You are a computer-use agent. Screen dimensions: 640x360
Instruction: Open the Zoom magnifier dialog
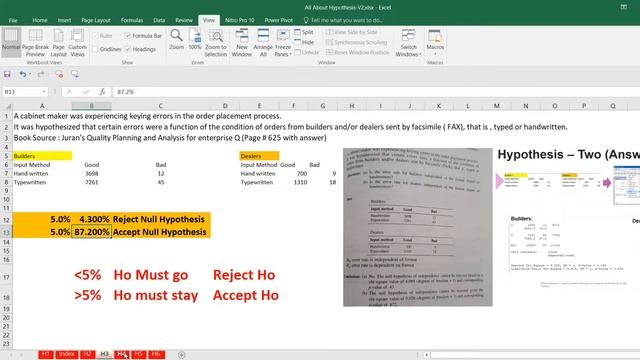[x=176, y=40]
